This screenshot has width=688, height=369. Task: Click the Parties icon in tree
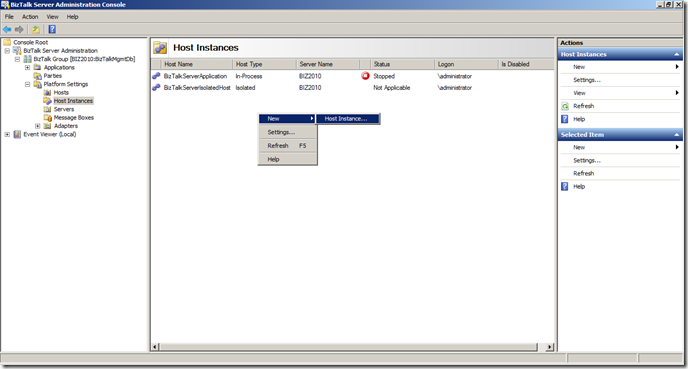pyautogui.click(x=38, y=75)
